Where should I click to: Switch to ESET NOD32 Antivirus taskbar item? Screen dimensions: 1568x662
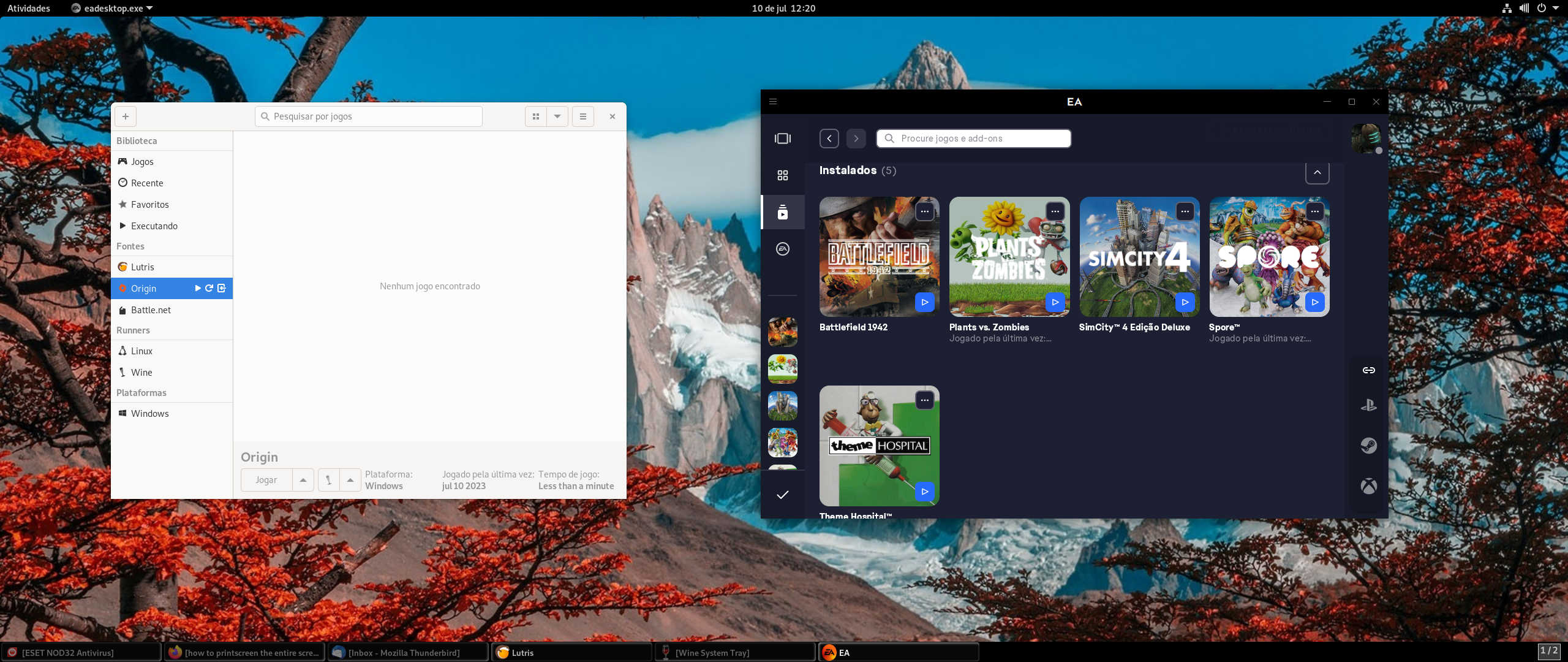tap(81, 653)
